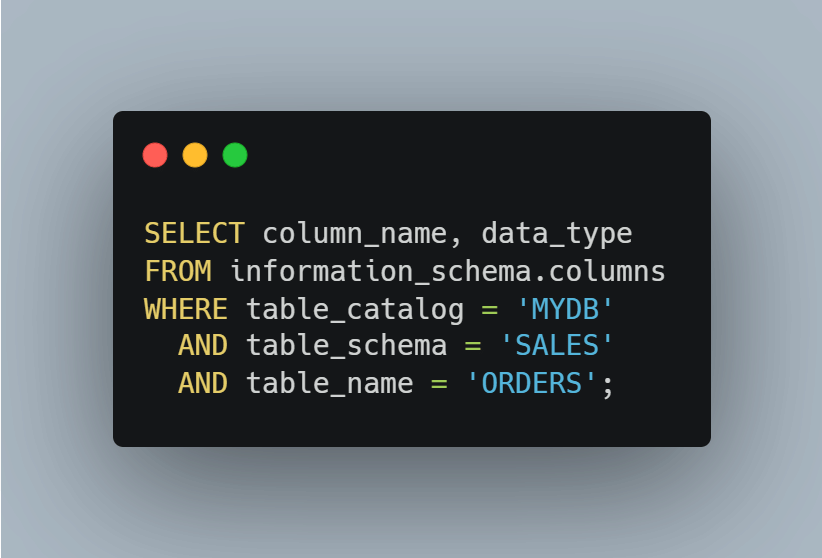
Task: Click the green maximize dot
Action: click(x=235, y=155)
